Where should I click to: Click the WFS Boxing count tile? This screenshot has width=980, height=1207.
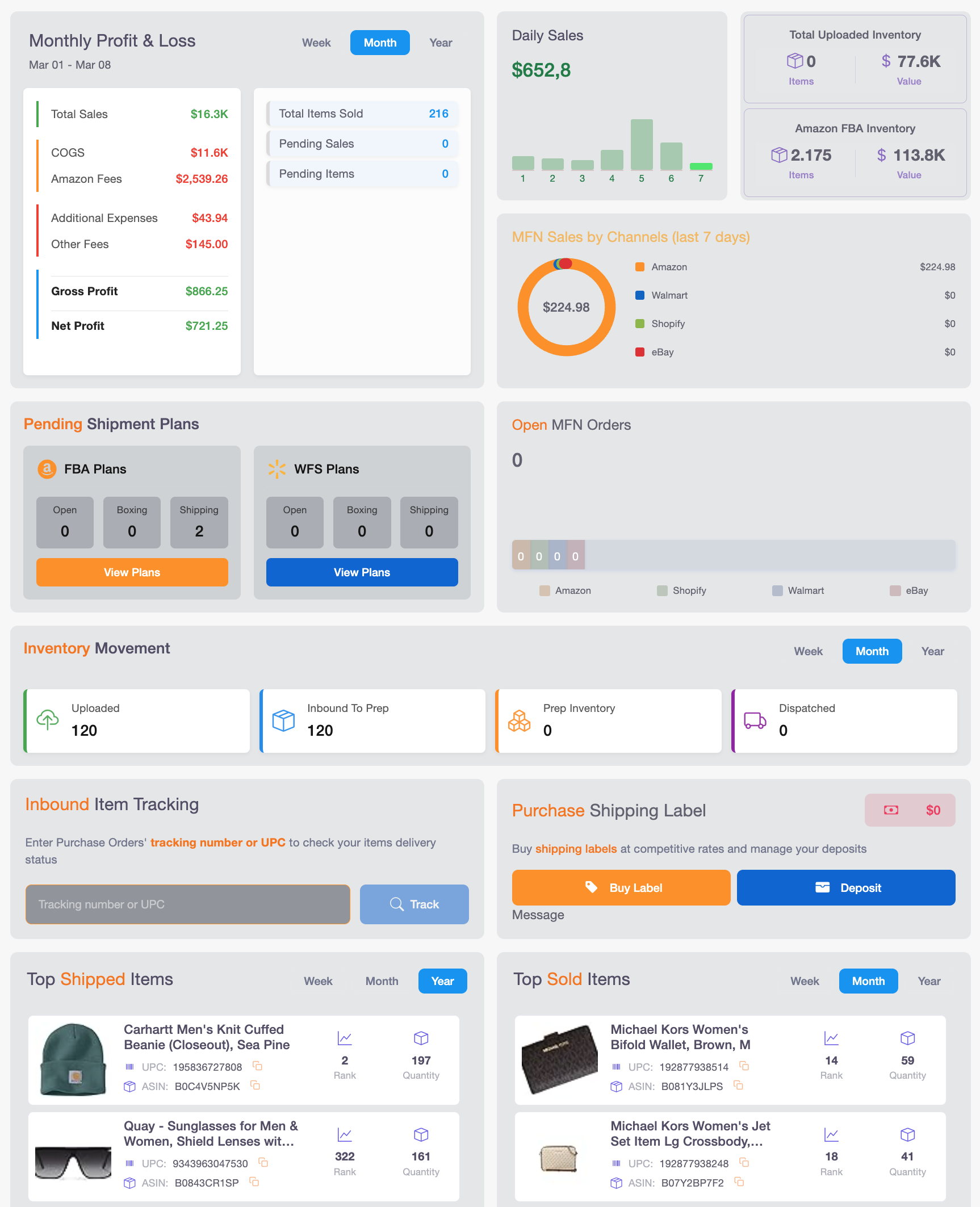(x=362, y=522)
